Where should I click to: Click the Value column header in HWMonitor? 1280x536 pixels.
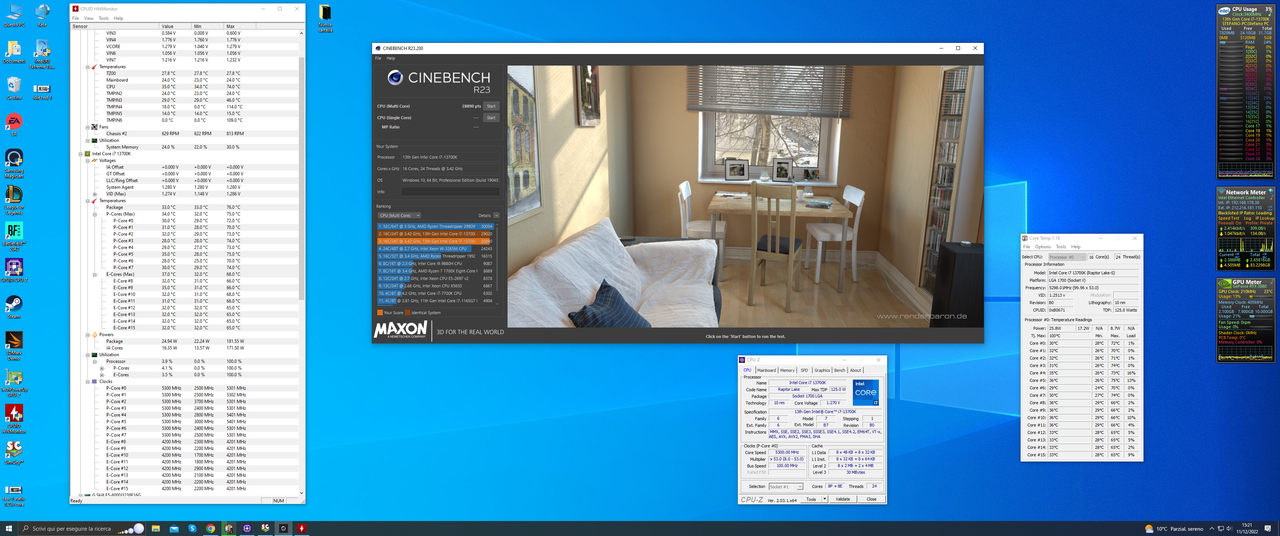[x=175, y=26]
